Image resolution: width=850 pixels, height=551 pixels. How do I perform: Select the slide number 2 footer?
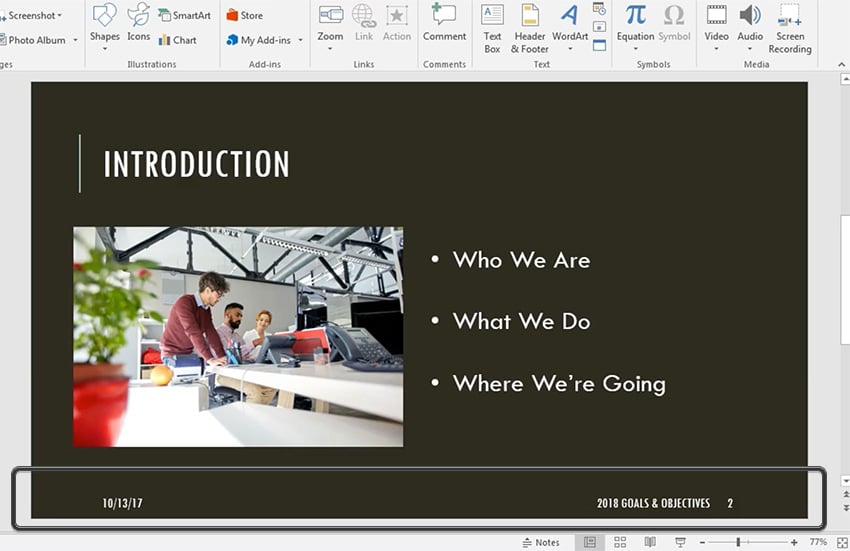pyautogui.click(x=730, y=503)
